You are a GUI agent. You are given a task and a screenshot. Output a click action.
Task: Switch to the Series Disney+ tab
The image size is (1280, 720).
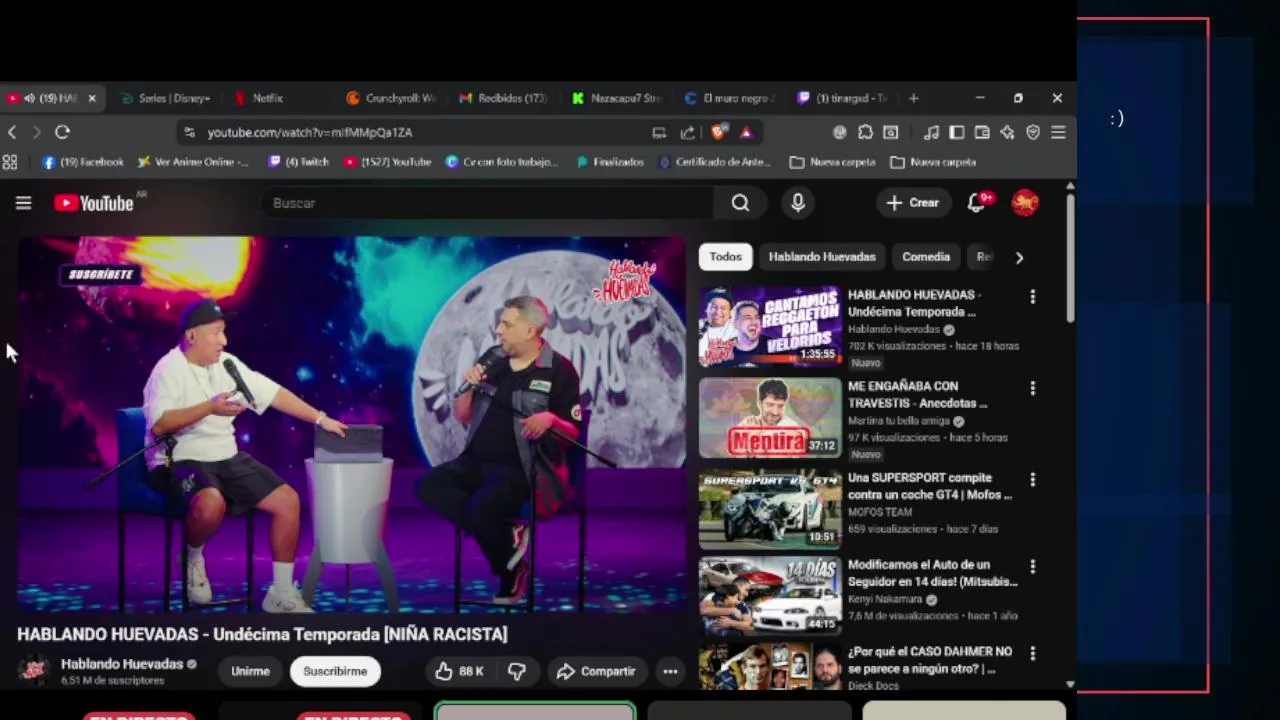pyautogui.click(x=166, y=98)
